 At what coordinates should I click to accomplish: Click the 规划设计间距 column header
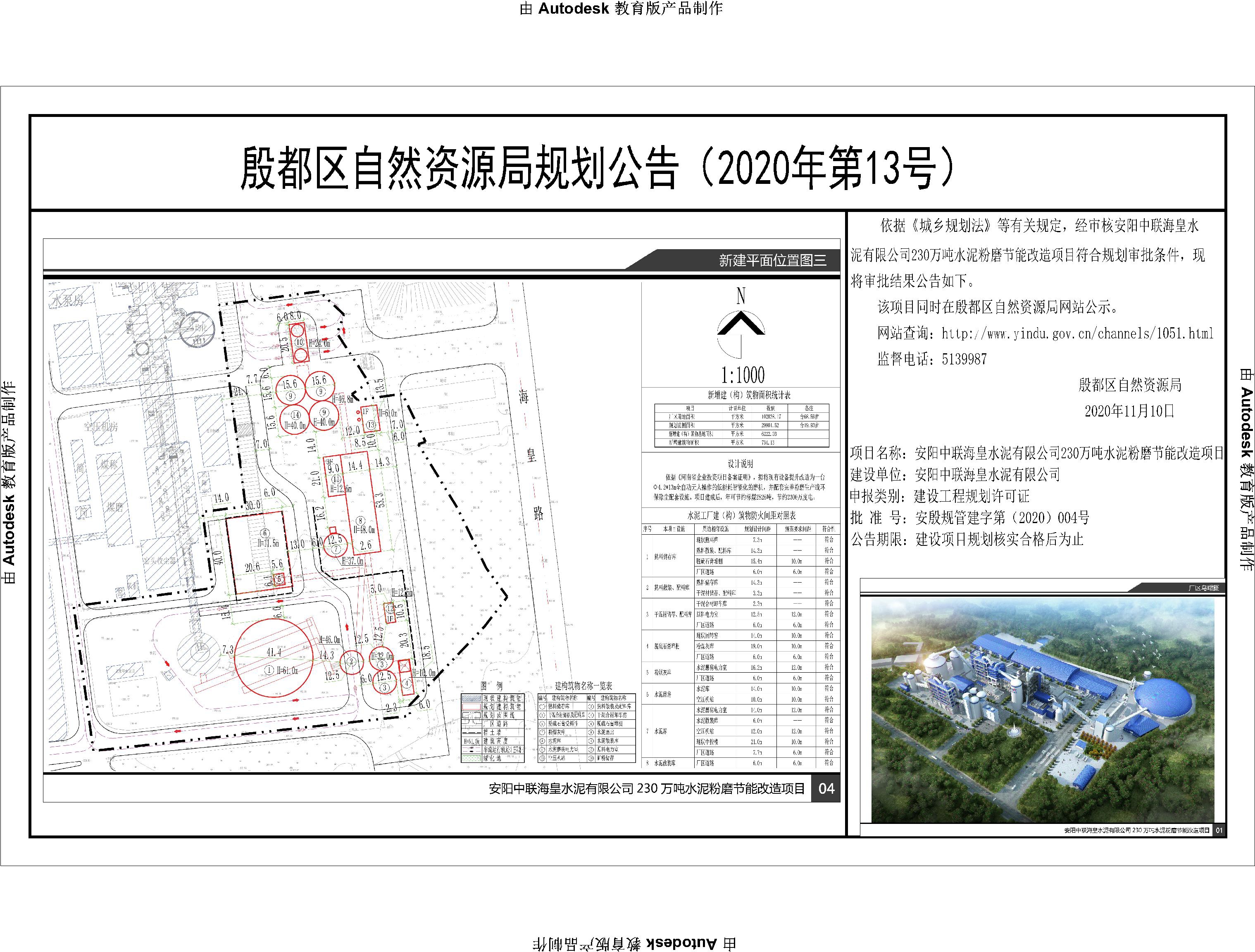758,529
